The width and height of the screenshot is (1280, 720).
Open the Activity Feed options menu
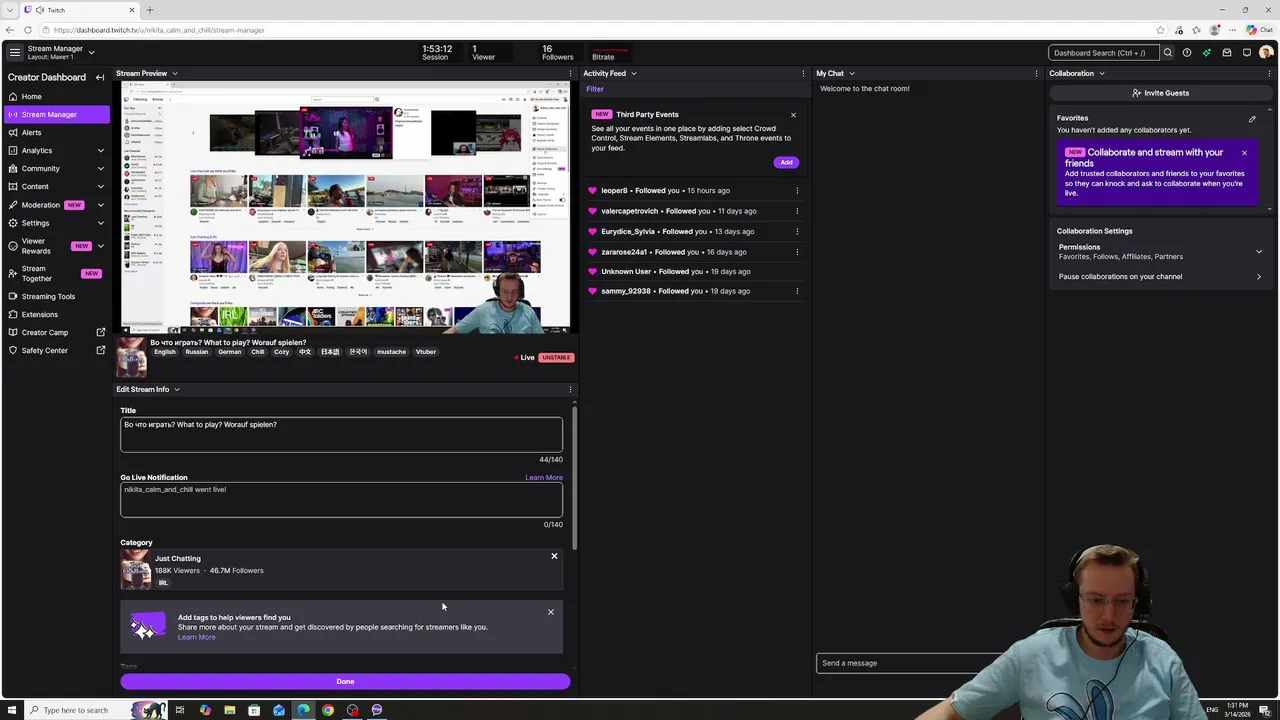coord(803,73)
